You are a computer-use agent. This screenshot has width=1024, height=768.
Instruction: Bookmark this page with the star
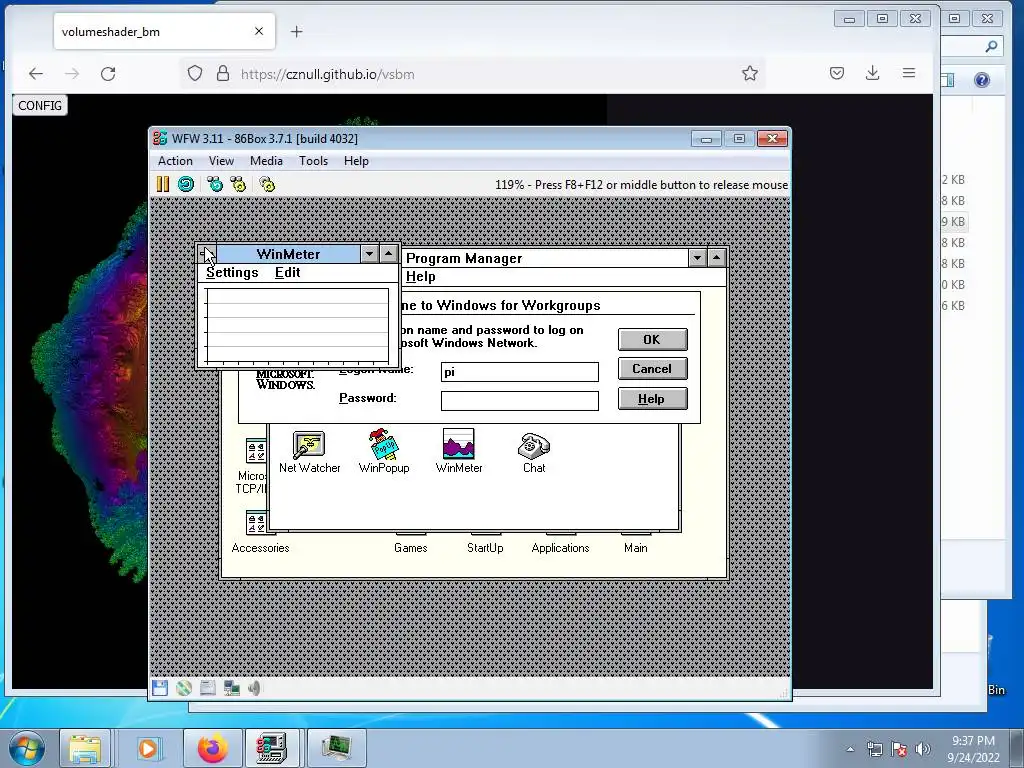point(750,73)
